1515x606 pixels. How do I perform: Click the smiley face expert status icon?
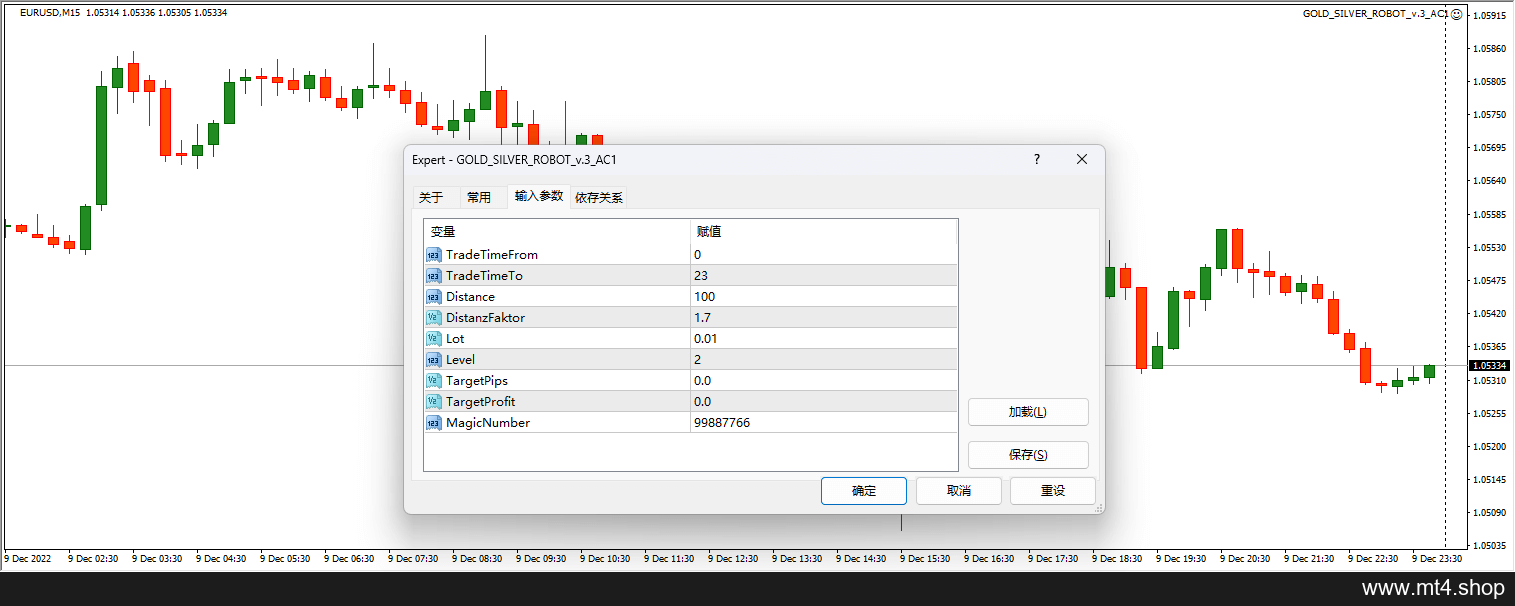1456,14
